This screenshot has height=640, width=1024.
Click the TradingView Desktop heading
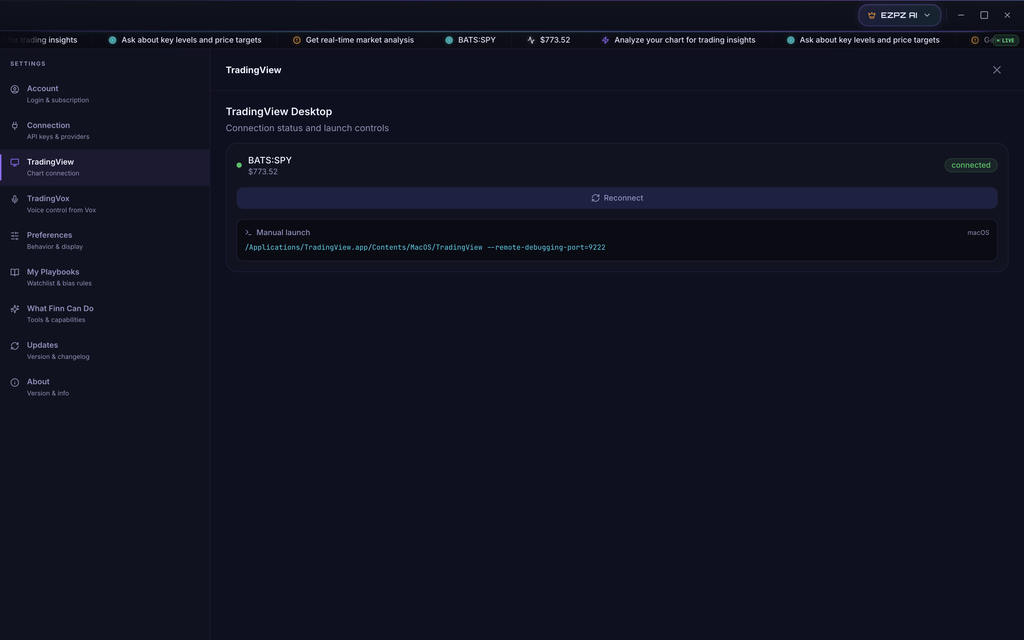[x=279, y=112]
